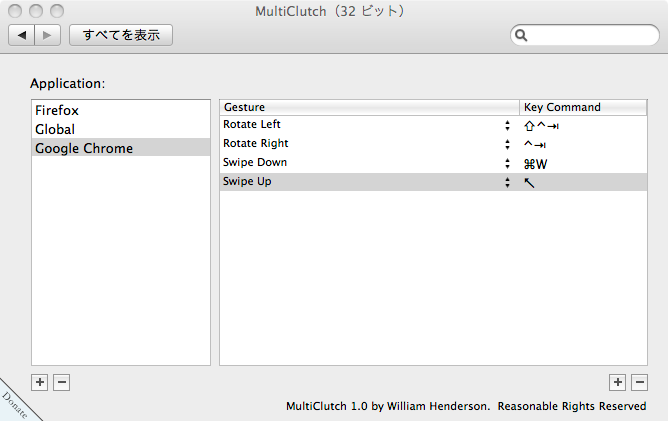Close the MultiClutch window

click(x=15, y=11)
